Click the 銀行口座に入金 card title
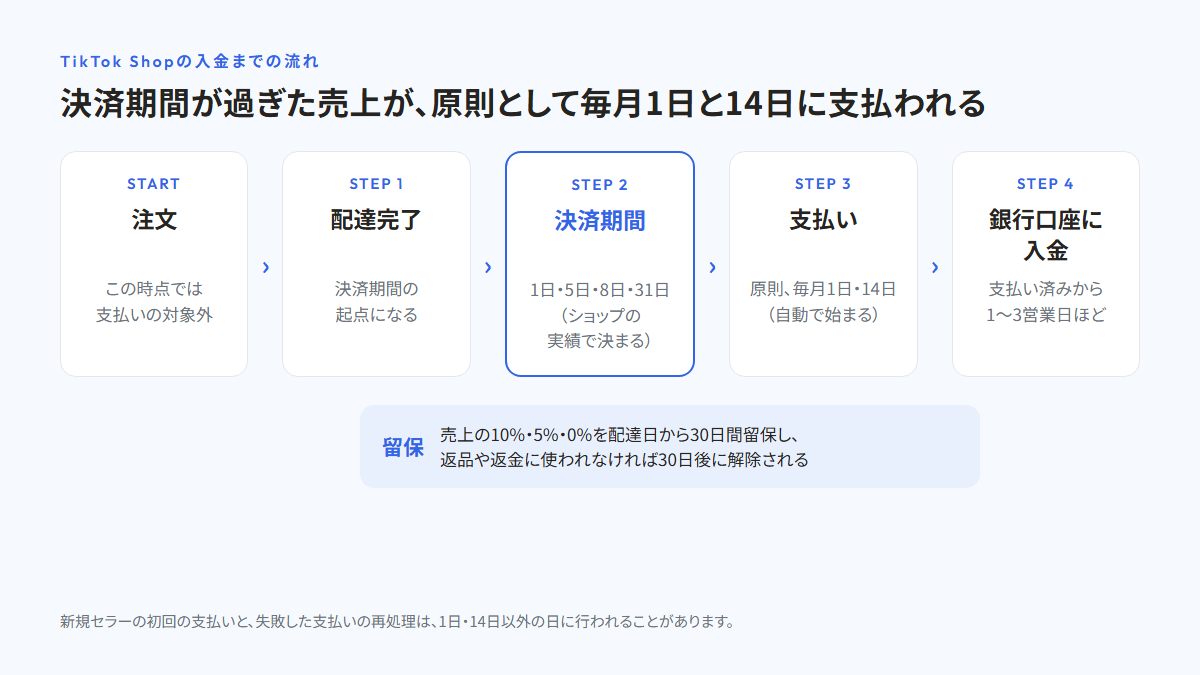 (x=1045, y=235)
